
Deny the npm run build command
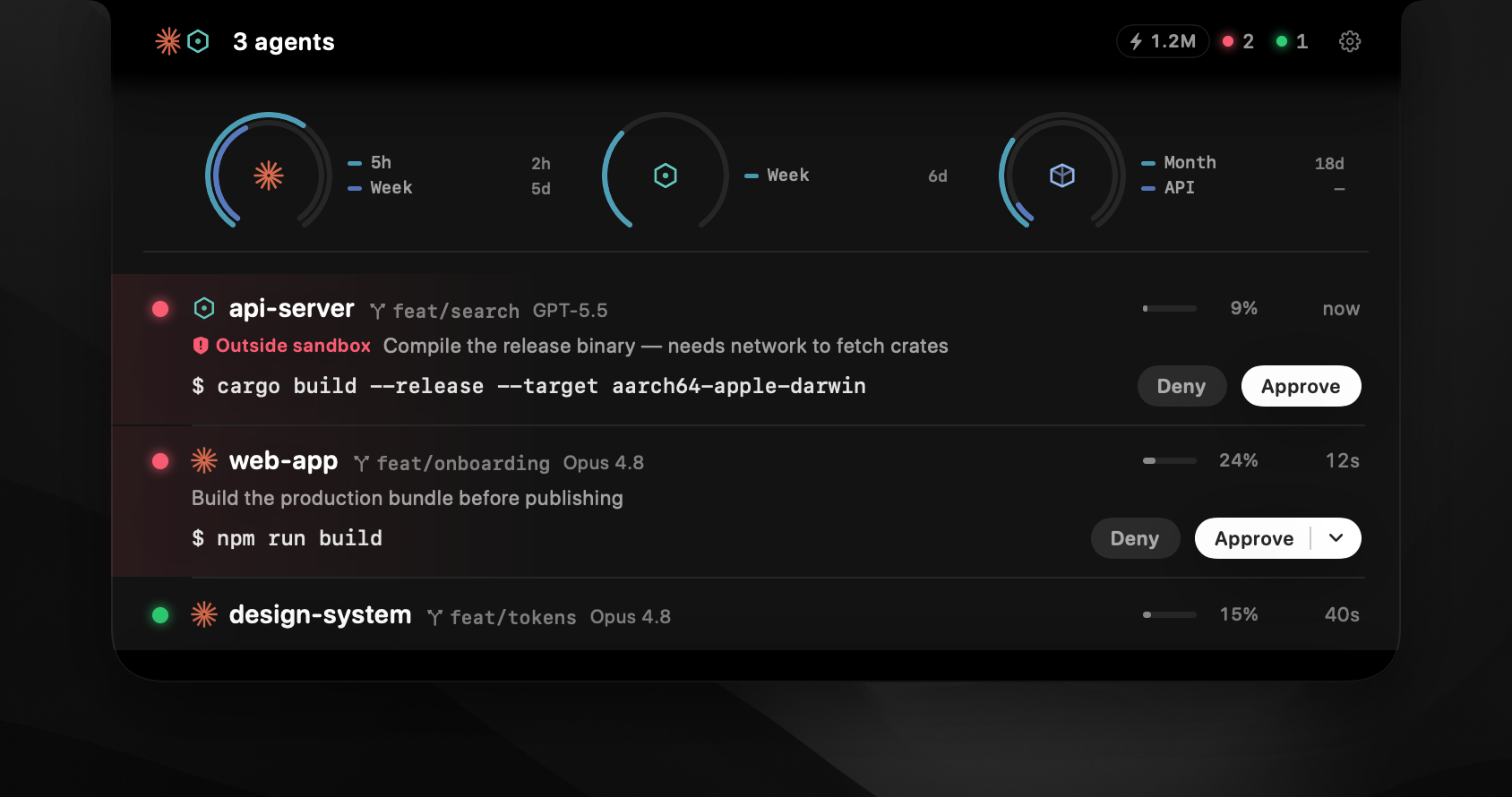point(1135,538)
